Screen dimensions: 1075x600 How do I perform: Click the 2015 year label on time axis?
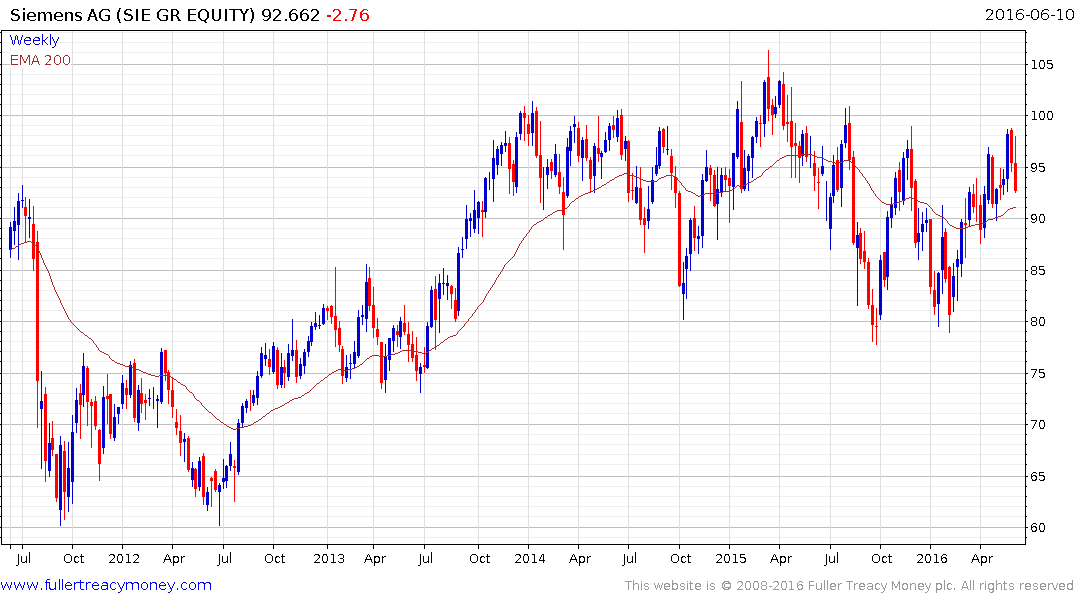[x=730, y=558]
